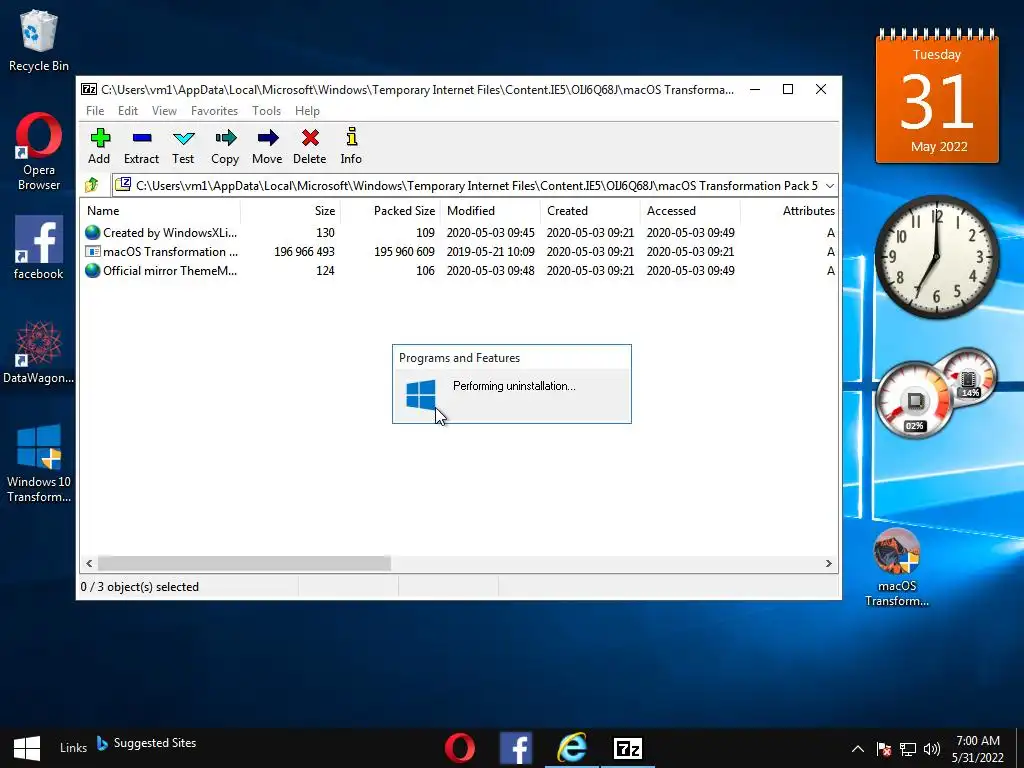This screenshot has width=1024, height=768.
Task: Open the Recycle Bin desktop icon
Action: (39, 40)
